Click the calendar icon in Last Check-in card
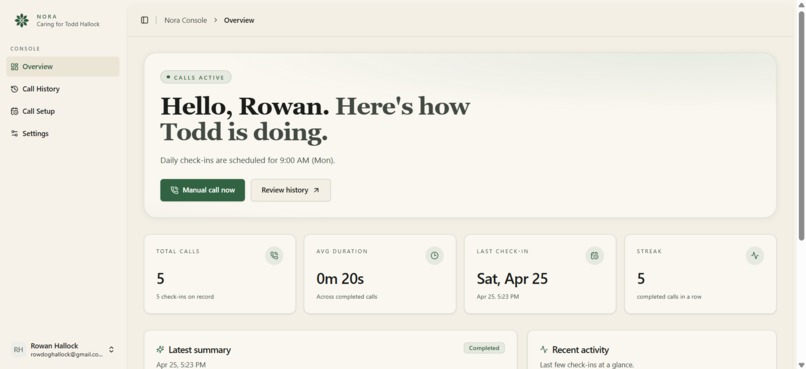806x369 pixels. (x=594, y=255)
